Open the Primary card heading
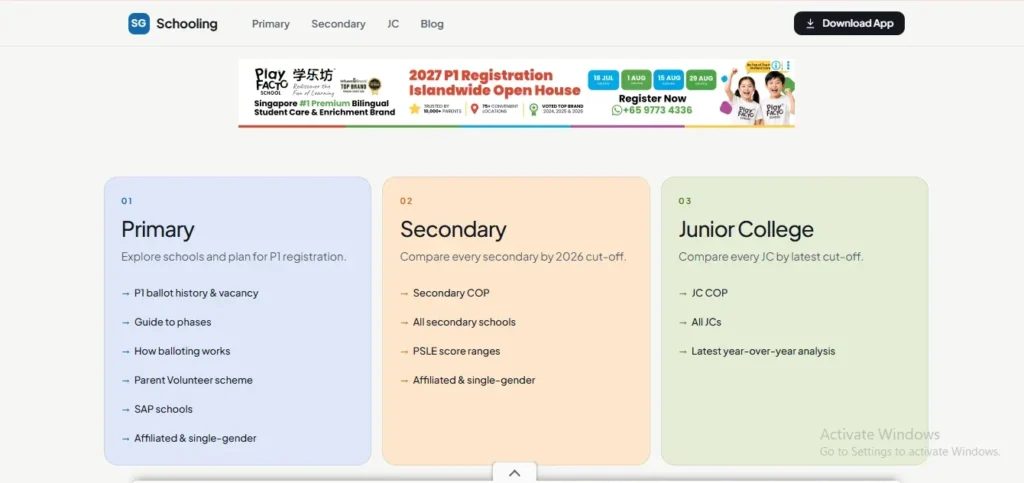Screen dimensions: 1024x483 [157, 230]
